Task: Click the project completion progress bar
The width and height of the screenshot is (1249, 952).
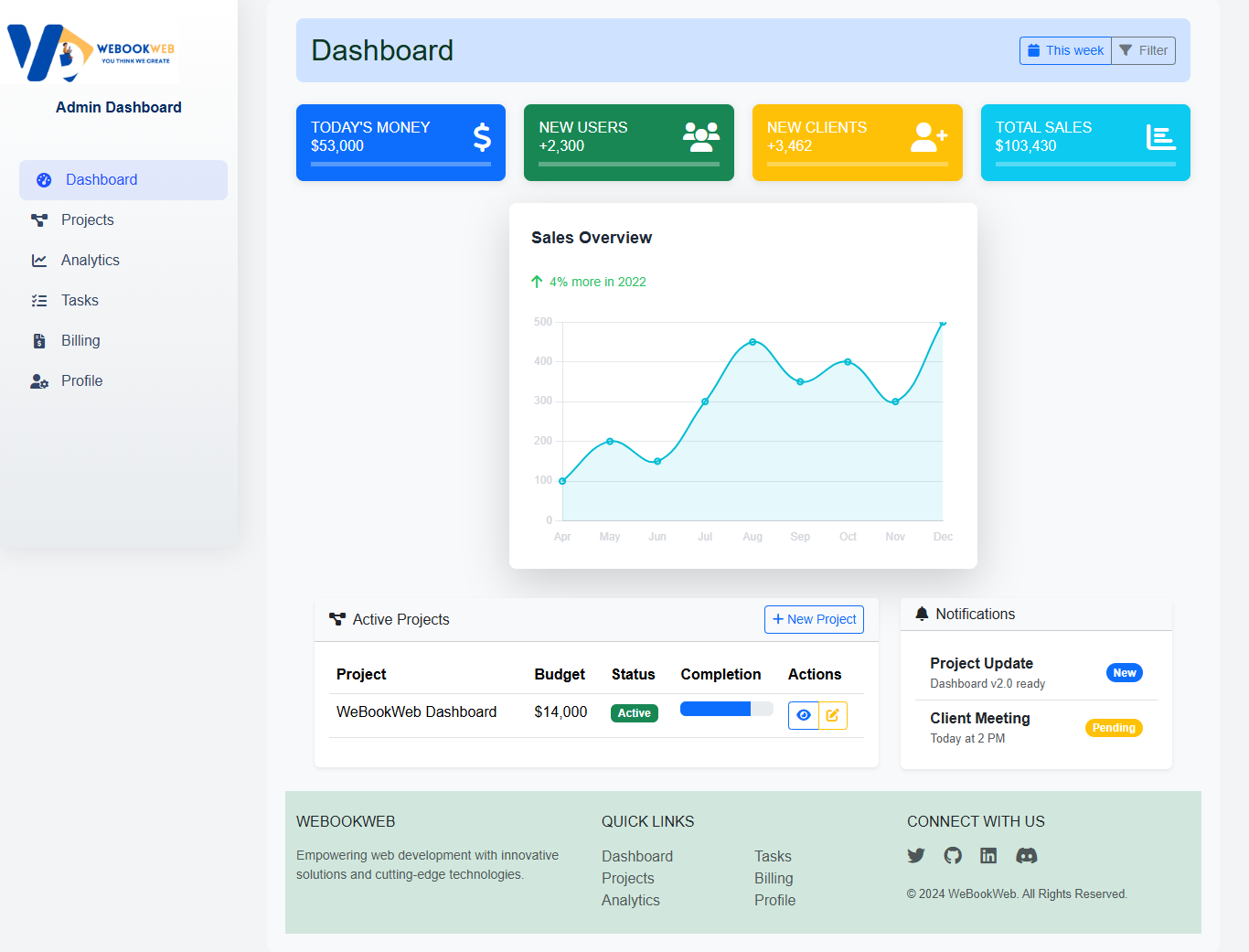Action: point(726,709)
